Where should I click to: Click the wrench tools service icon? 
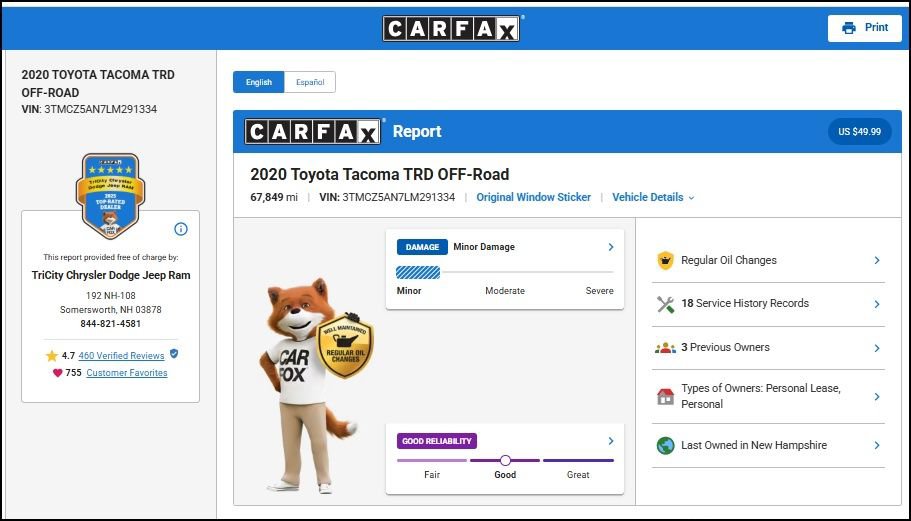click(665, 304)
